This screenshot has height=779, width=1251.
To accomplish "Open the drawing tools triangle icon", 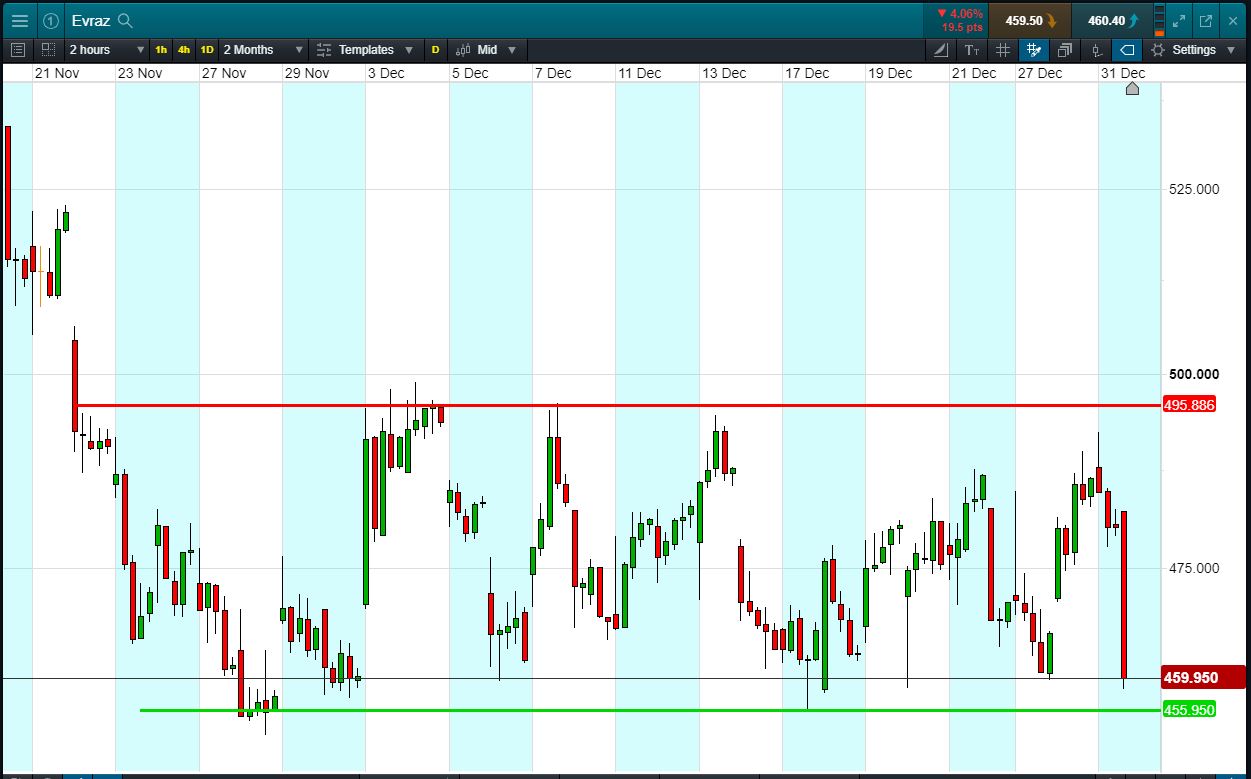I will coord(941,49).
